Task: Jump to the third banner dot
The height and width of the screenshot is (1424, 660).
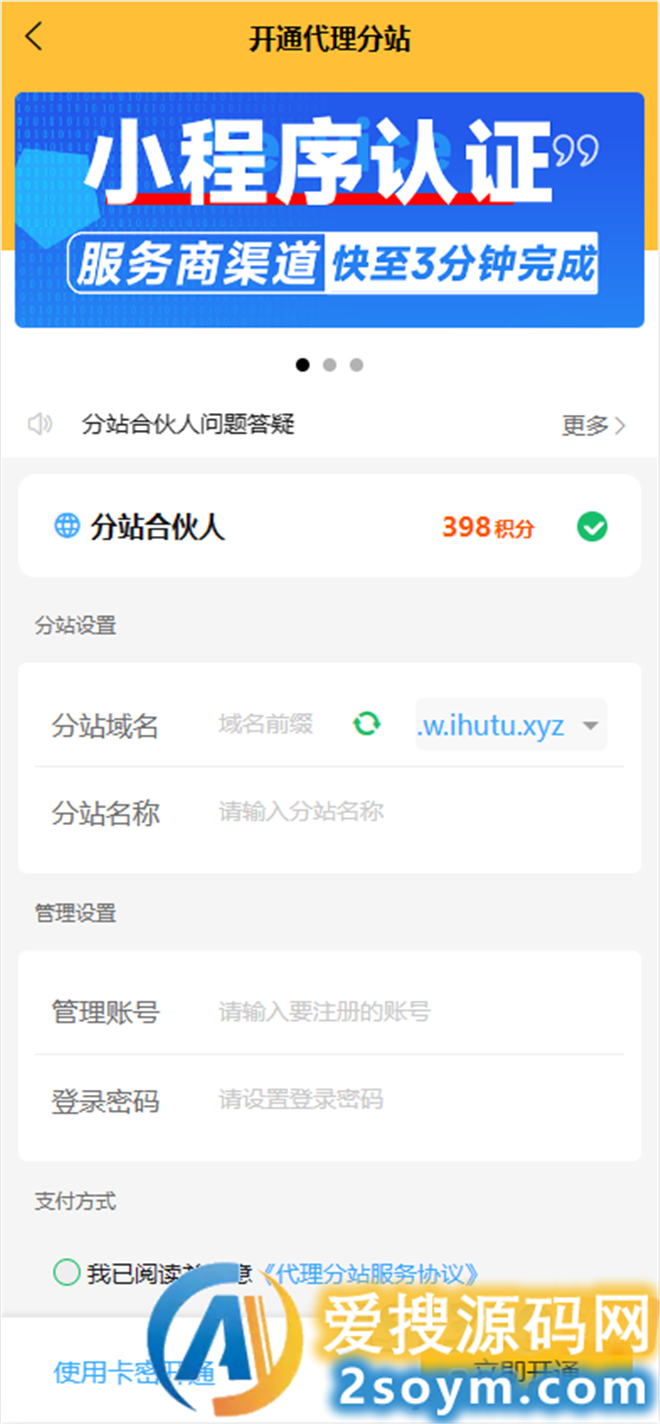Action: pyautogui.click(x=357, y=365)
